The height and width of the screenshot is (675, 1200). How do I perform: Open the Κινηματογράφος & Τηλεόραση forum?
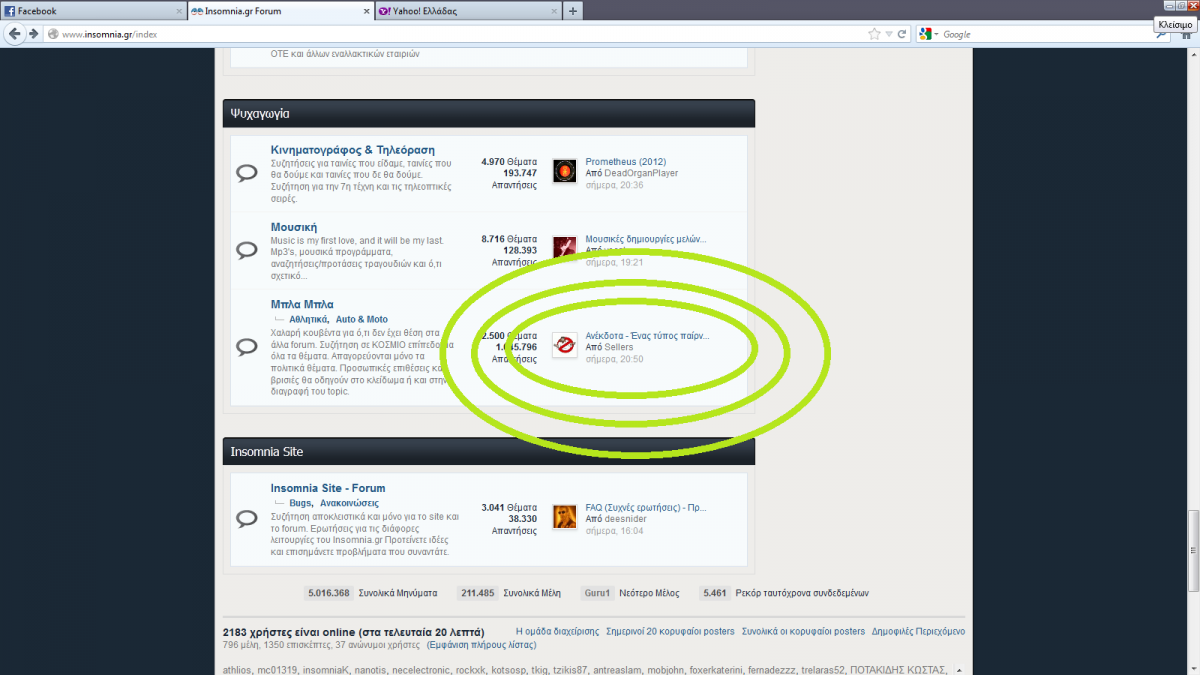coord(353,150)
